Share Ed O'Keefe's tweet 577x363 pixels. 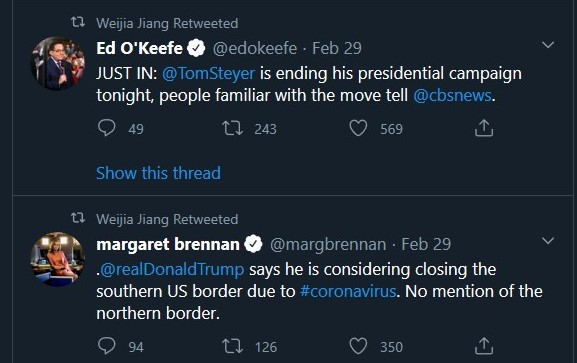point(484,128)
